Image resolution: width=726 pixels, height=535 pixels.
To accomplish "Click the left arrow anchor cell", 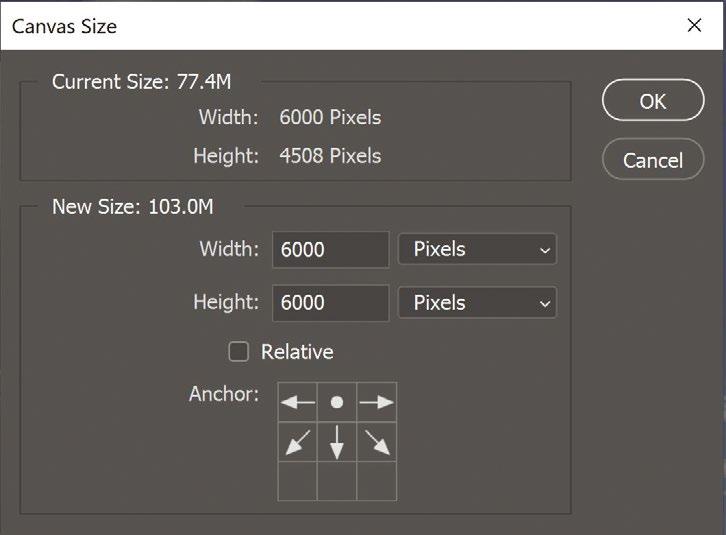I will [x=297, y=402].
